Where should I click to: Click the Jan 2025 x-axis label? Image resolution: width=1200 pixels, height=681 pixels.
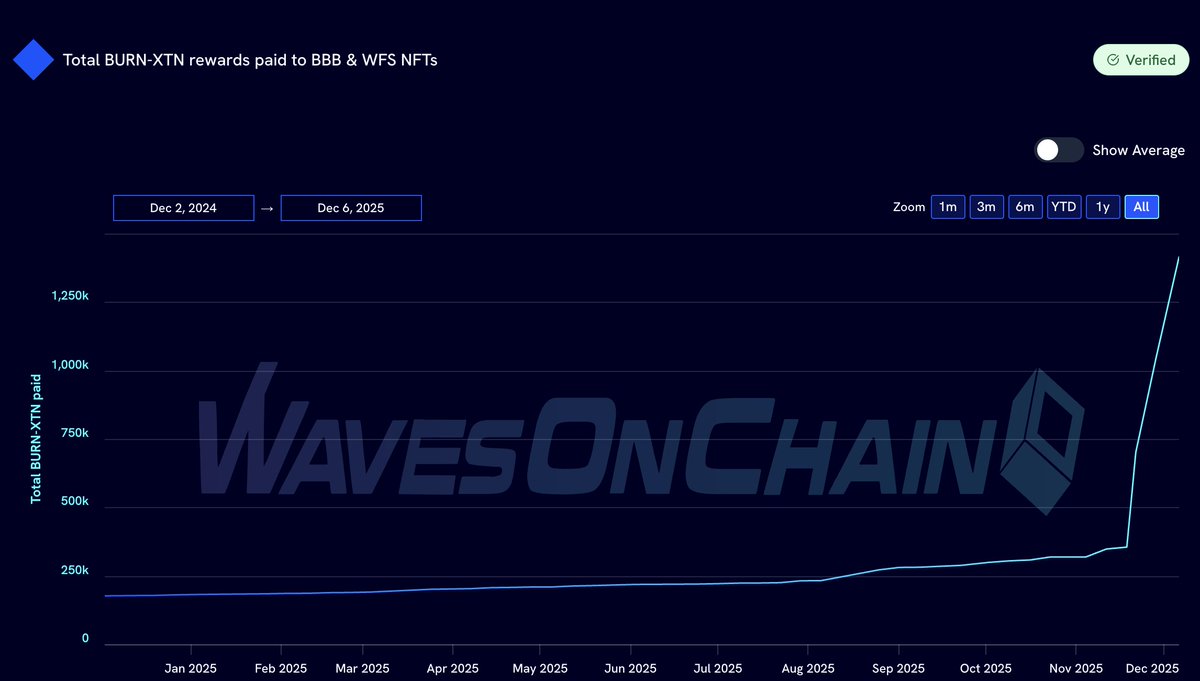tap(190, 668)
